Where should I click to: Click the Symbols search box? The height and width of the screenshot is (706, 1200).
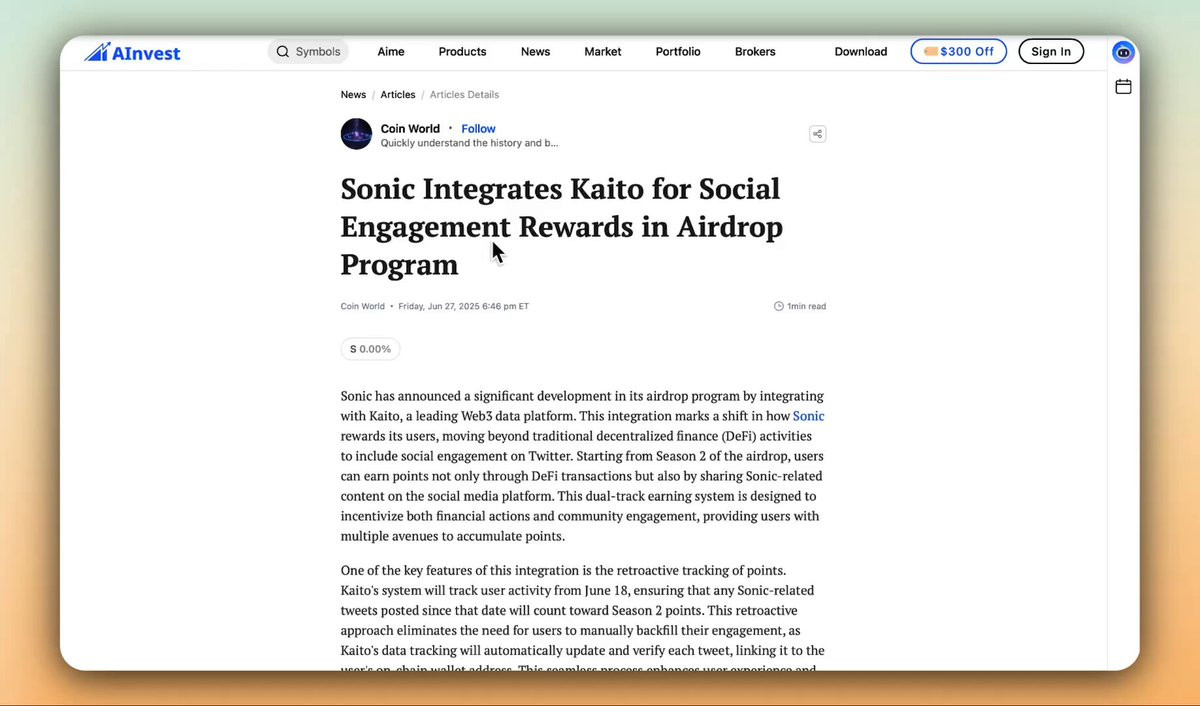pyautogui.click(x=308, y=52)
